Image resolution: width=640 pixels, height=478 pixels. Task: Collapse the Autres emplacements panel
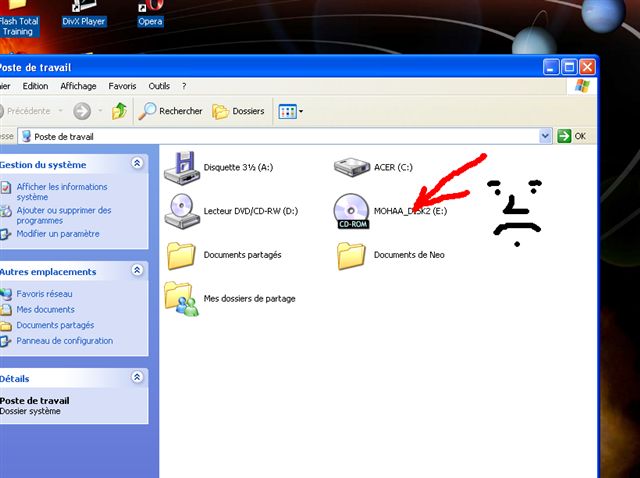(137, 270)
